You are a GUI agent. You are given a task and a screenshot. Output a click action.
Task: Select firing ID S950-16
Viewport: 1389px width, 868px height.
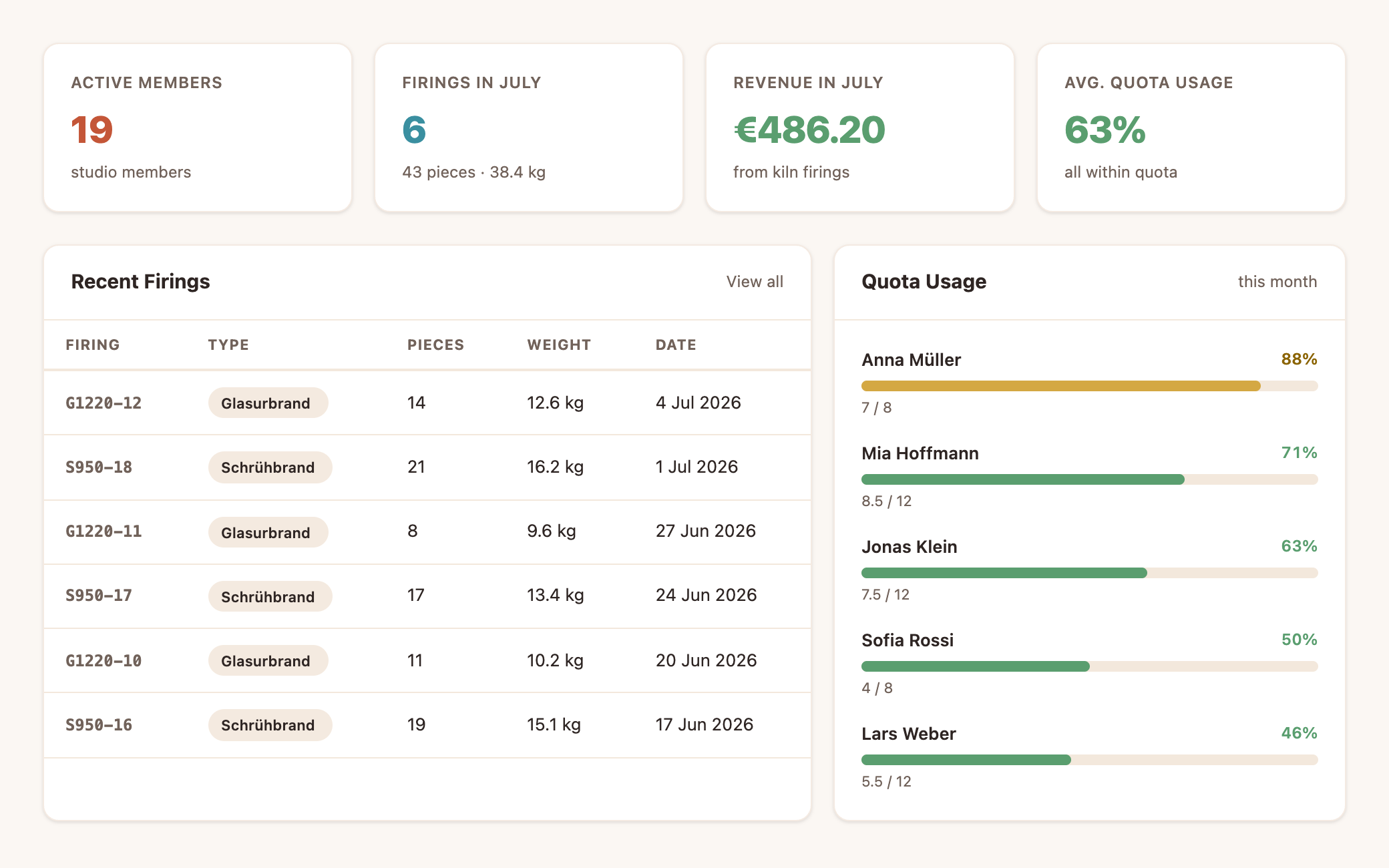(x=99, y=724)
